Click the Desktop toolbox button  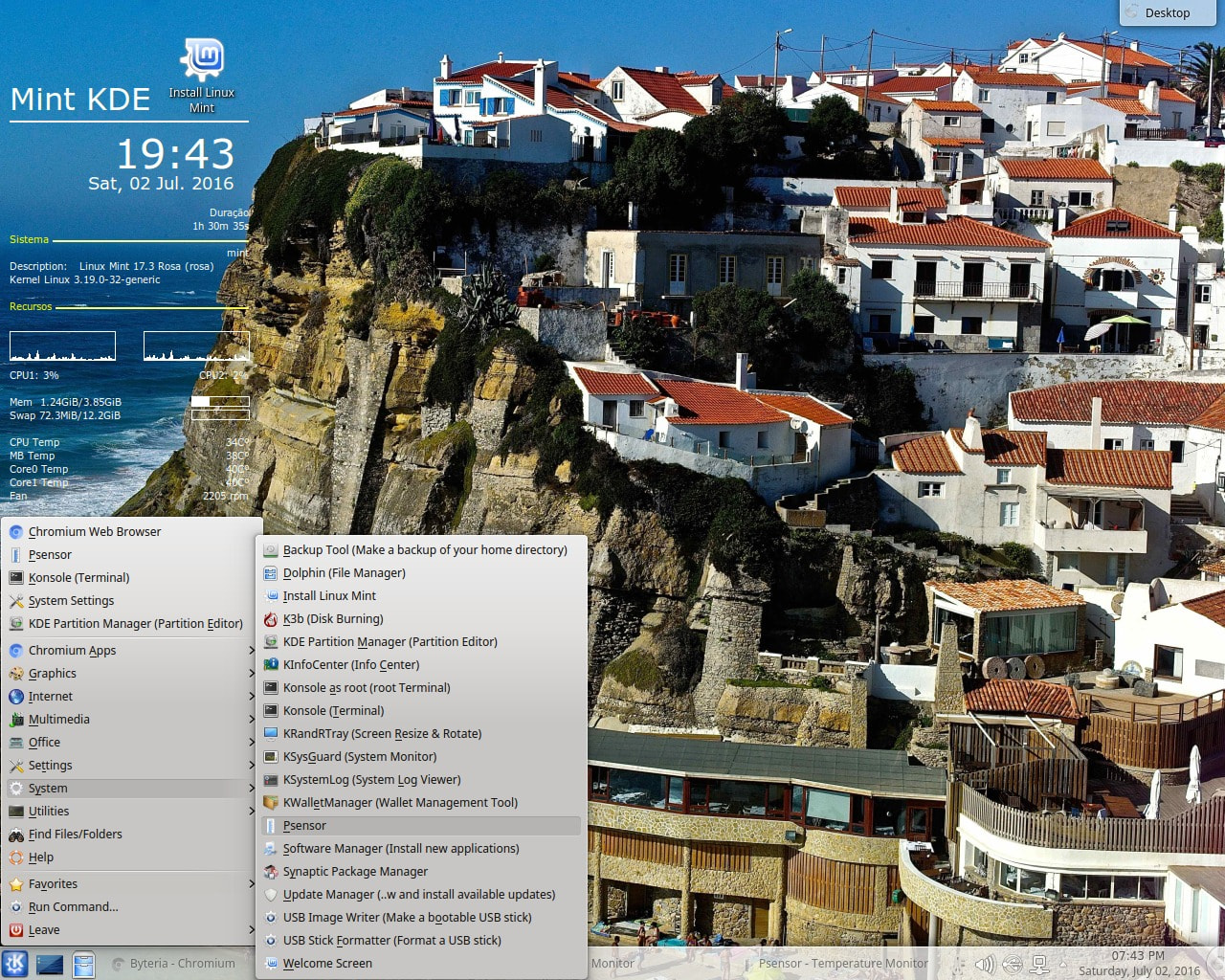(1167, 12)
